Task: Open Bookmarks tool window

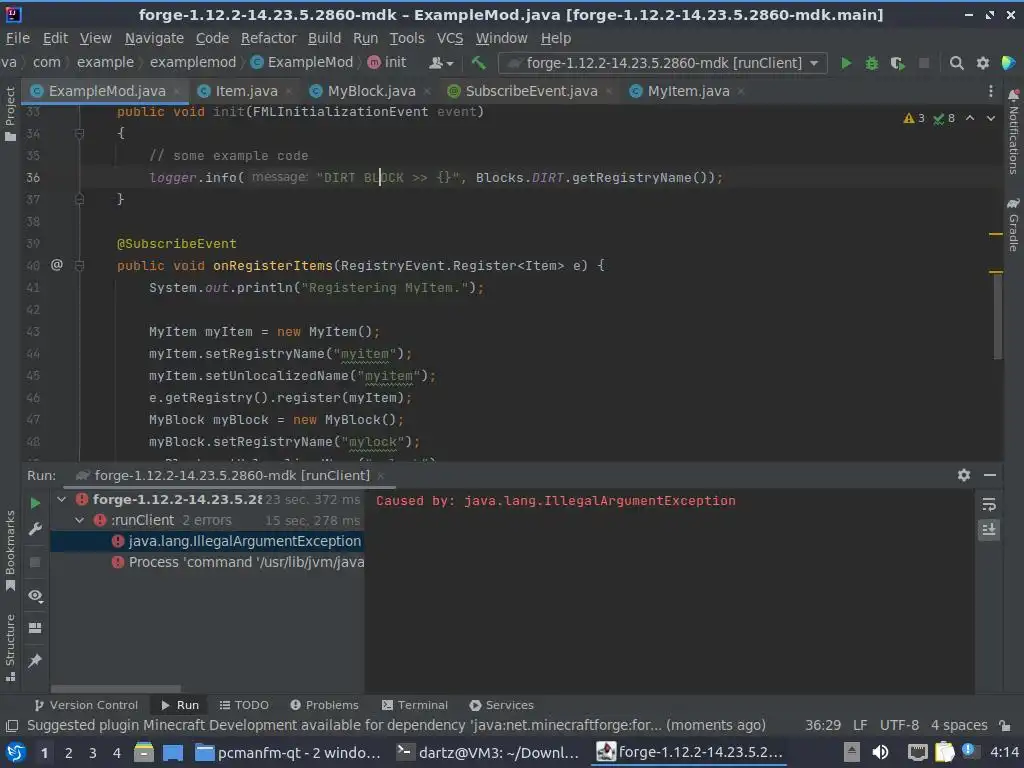Action: tap(10, 551)
